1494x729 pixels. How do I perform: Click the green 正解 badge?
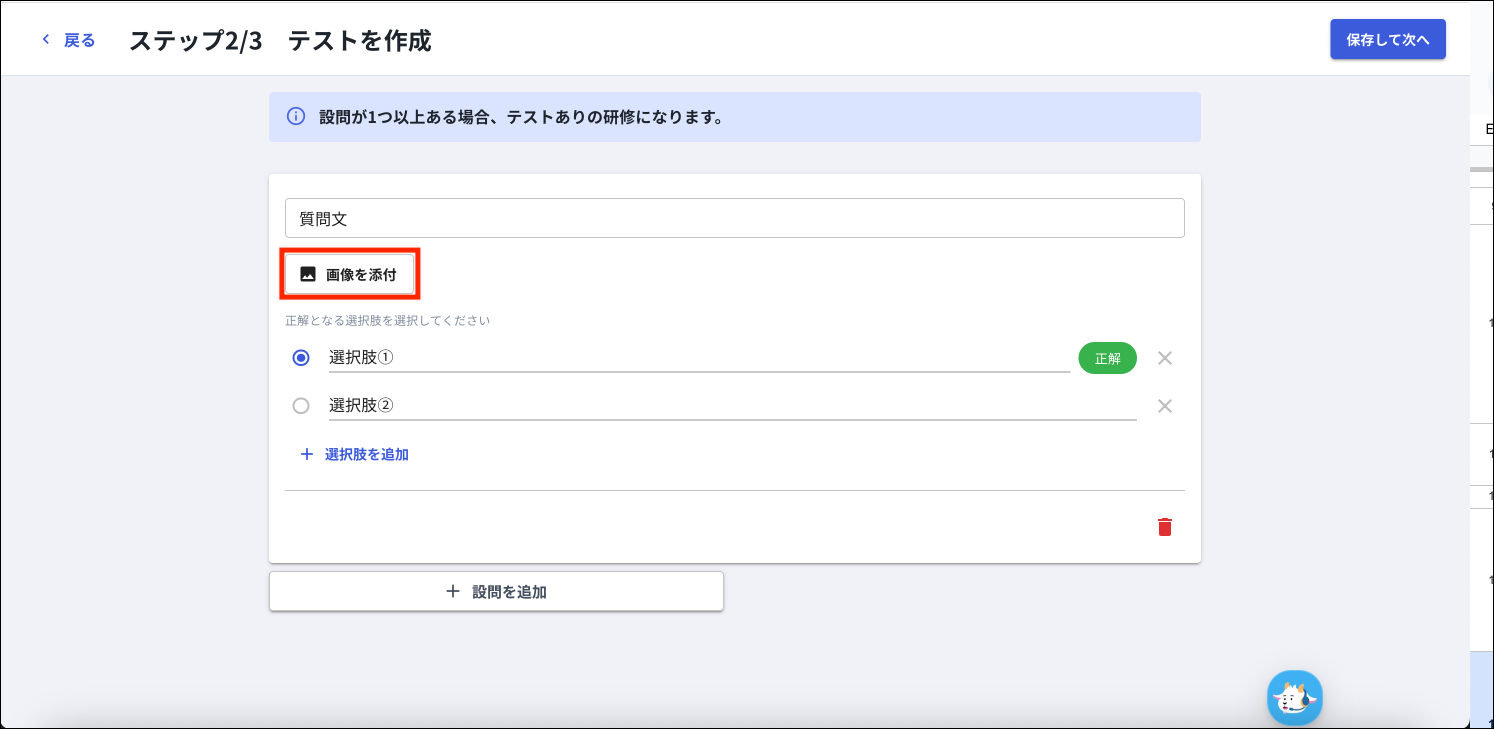1107,358
